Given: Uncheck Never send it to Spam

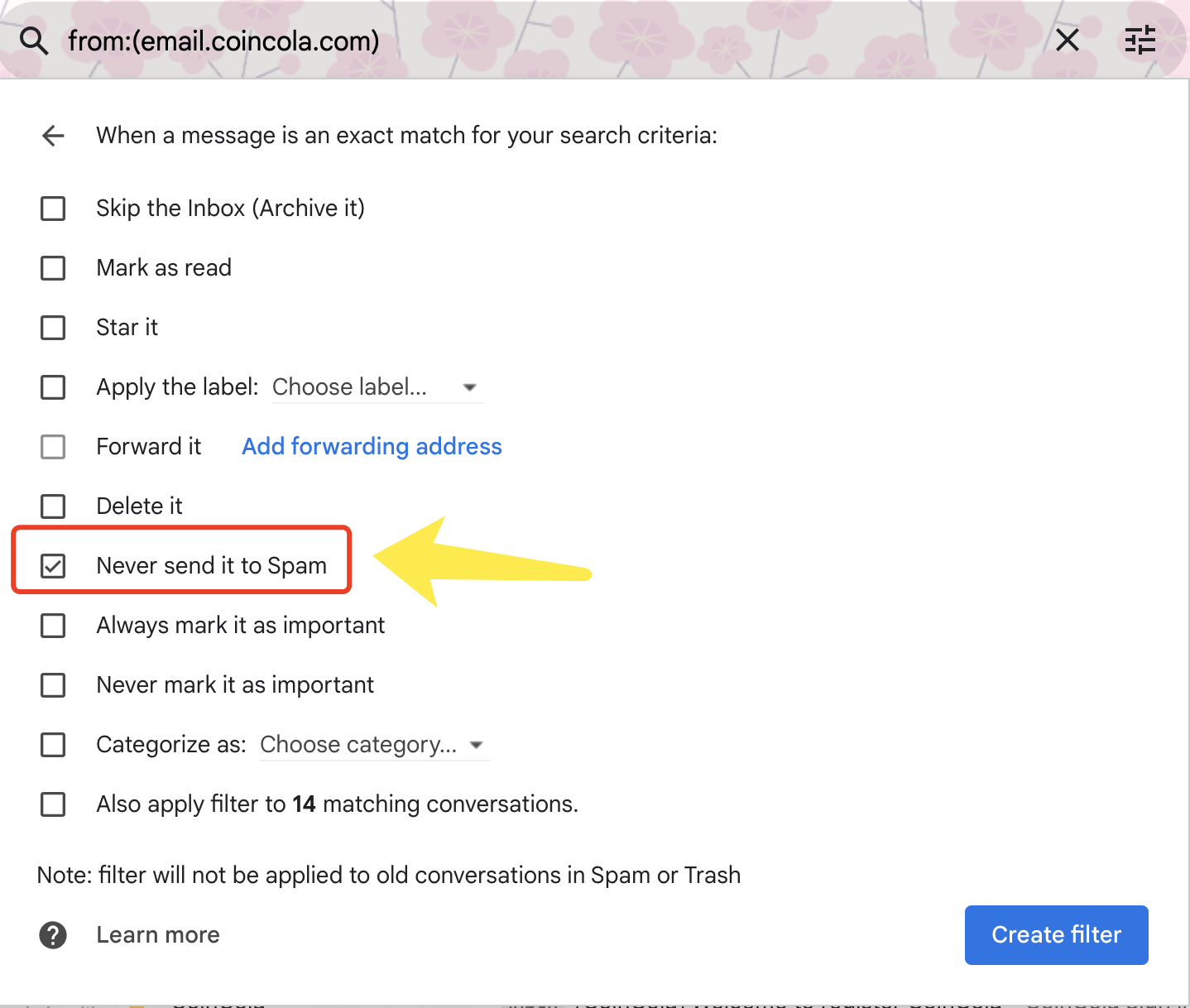Looking at the screenshot, I should click(53, 566).
